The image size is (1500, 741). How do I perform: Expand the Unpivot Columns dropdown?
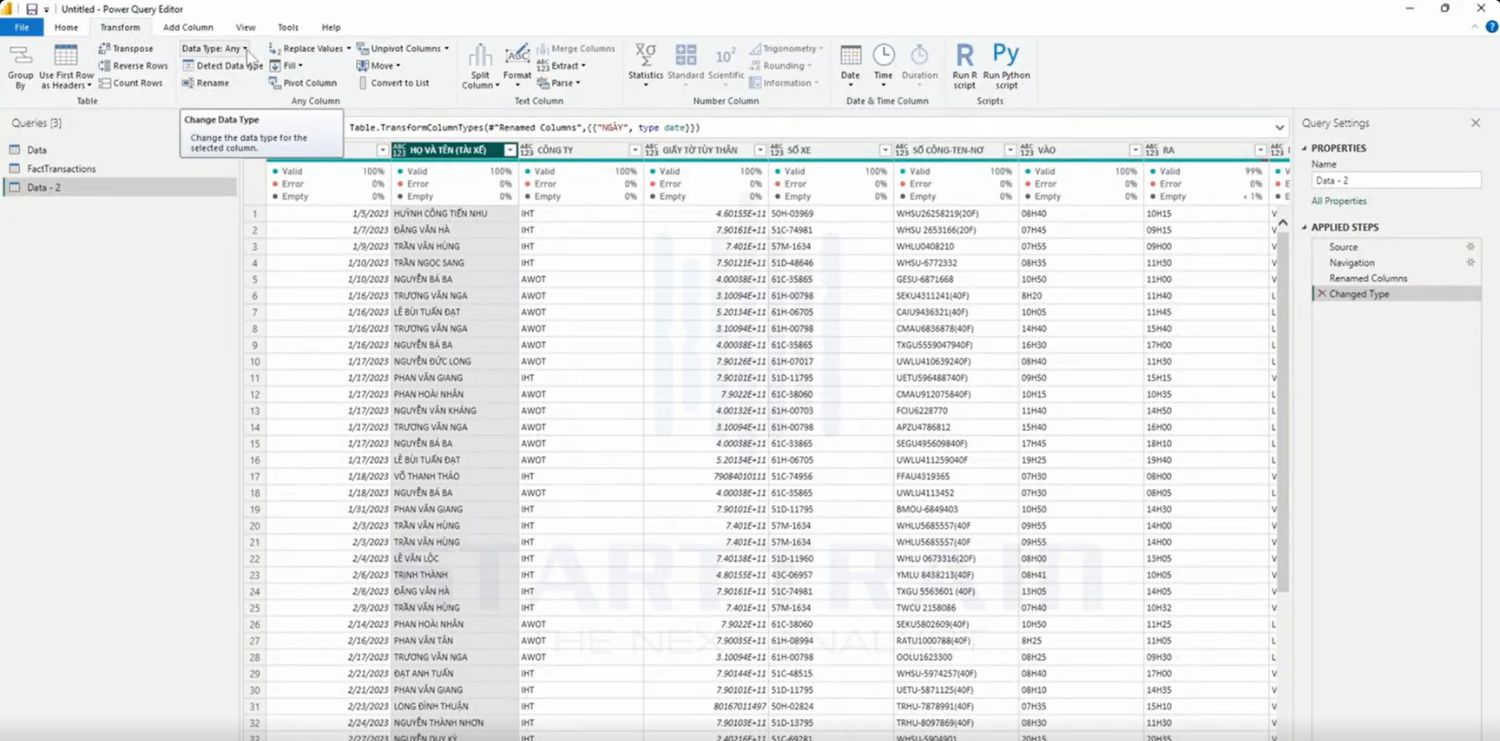(446, 48)
